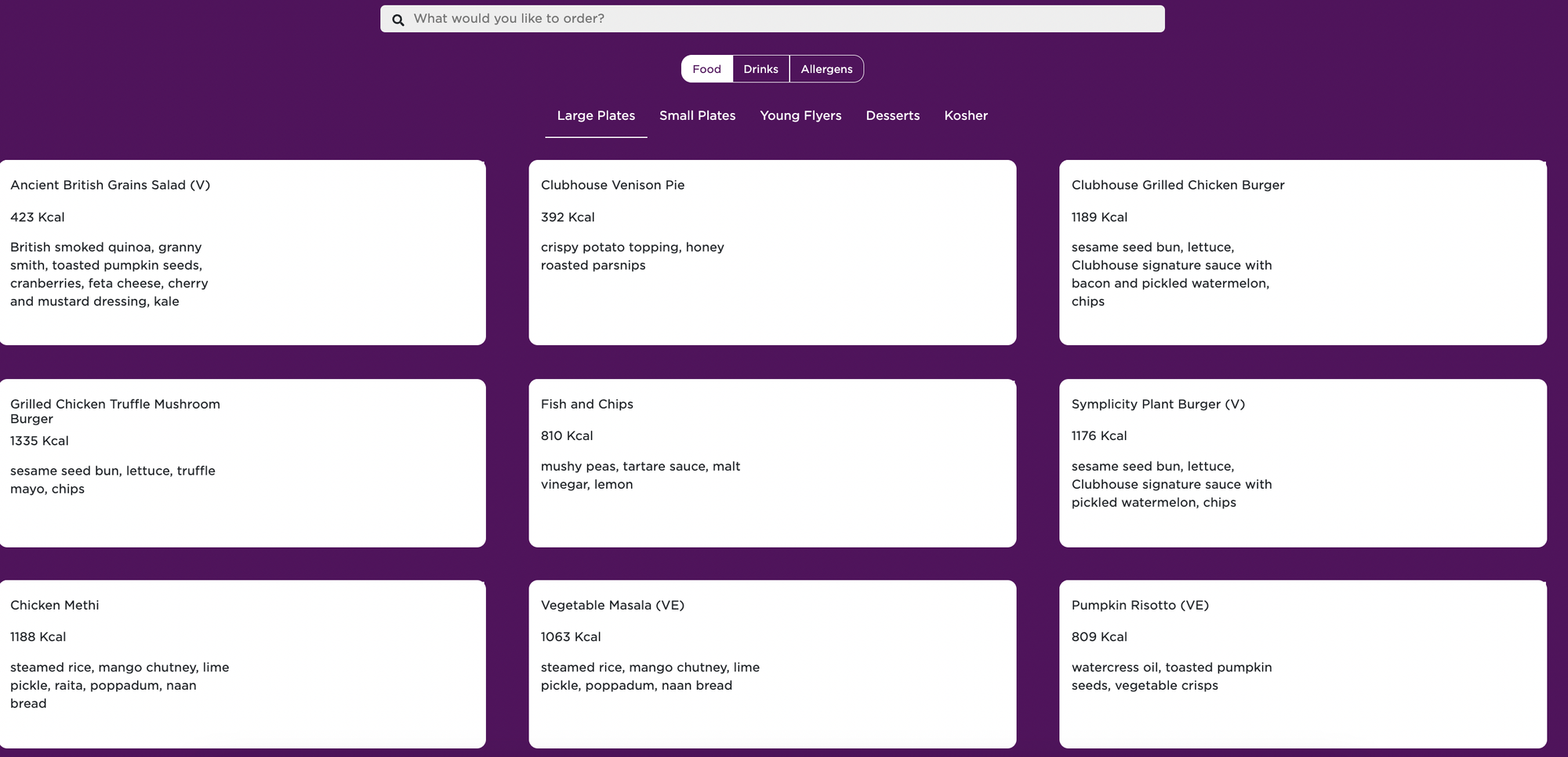Open the Large Plates tab
This screenshot has height=757, width=1568.
pyautogui.click(x=596, y=115)
